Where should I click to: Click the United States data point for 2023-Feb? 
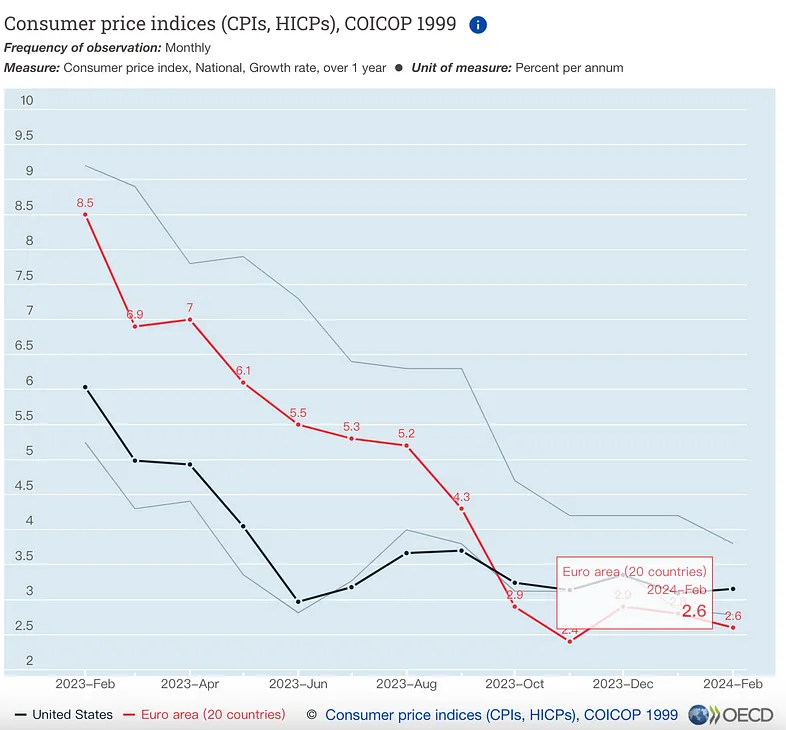[x=85, y=387]
